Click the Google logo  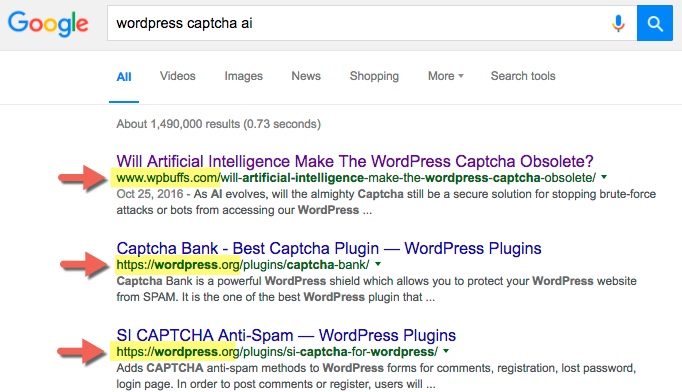(x=48, y=23)
